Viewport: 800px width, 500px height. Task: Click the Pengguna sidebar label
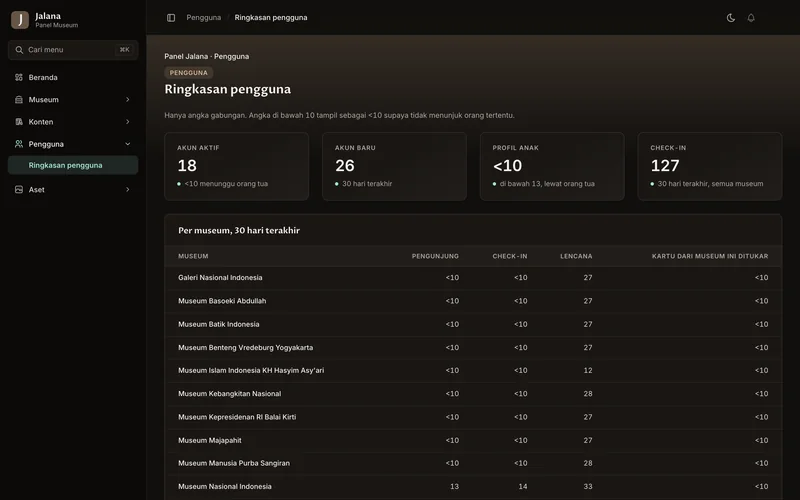point(46,144)
